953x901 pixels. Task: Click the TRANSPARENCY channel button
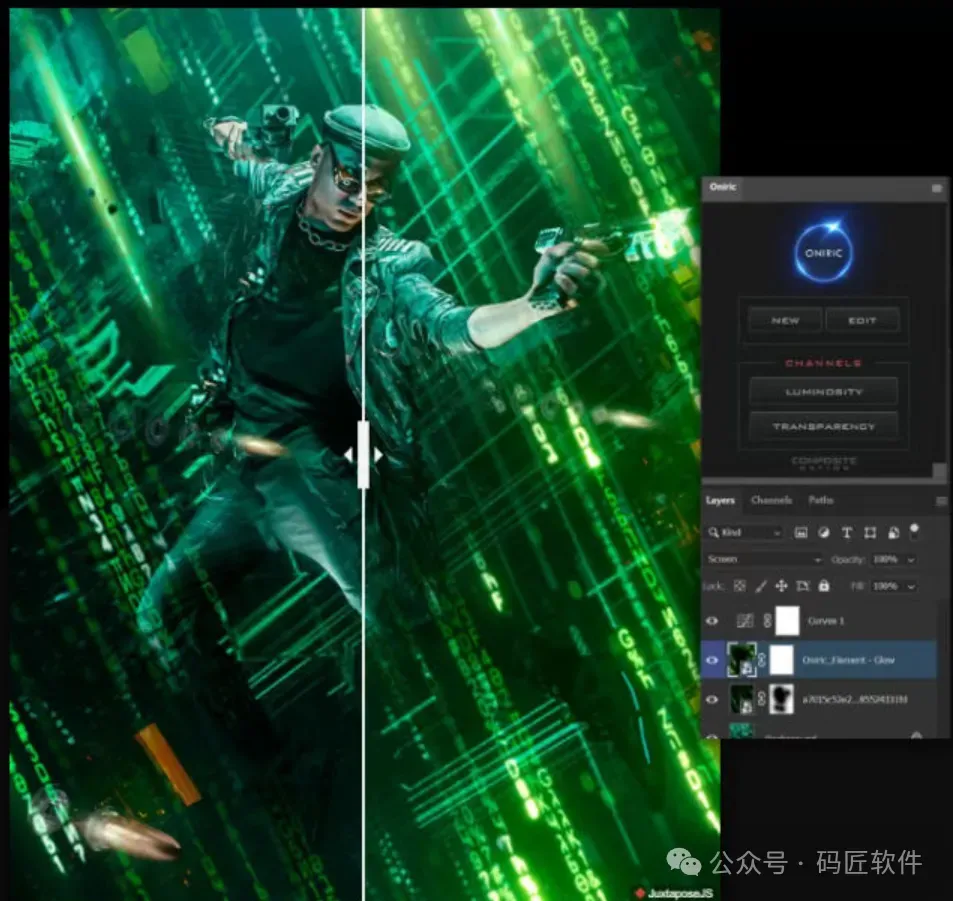tap(824, 427)
